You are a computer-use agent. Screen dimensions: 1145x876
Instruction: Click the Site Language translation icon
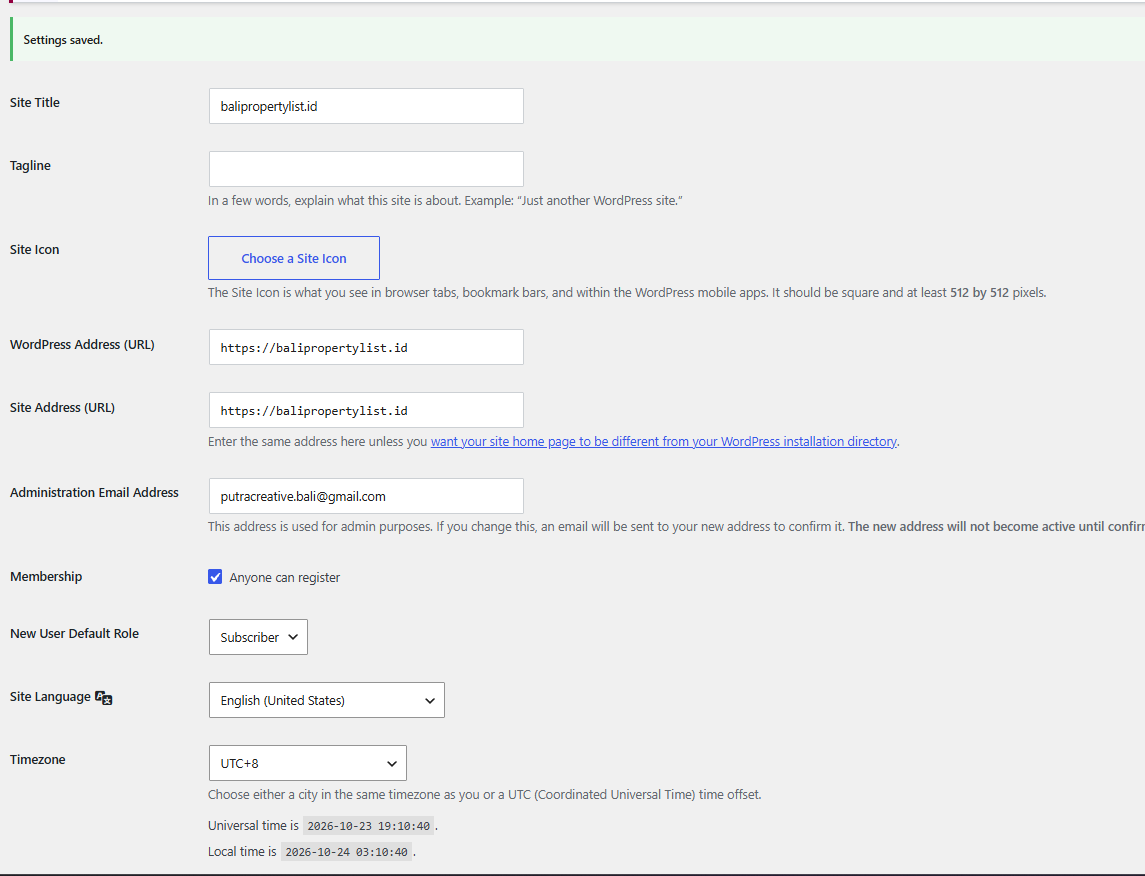(104, 698)
